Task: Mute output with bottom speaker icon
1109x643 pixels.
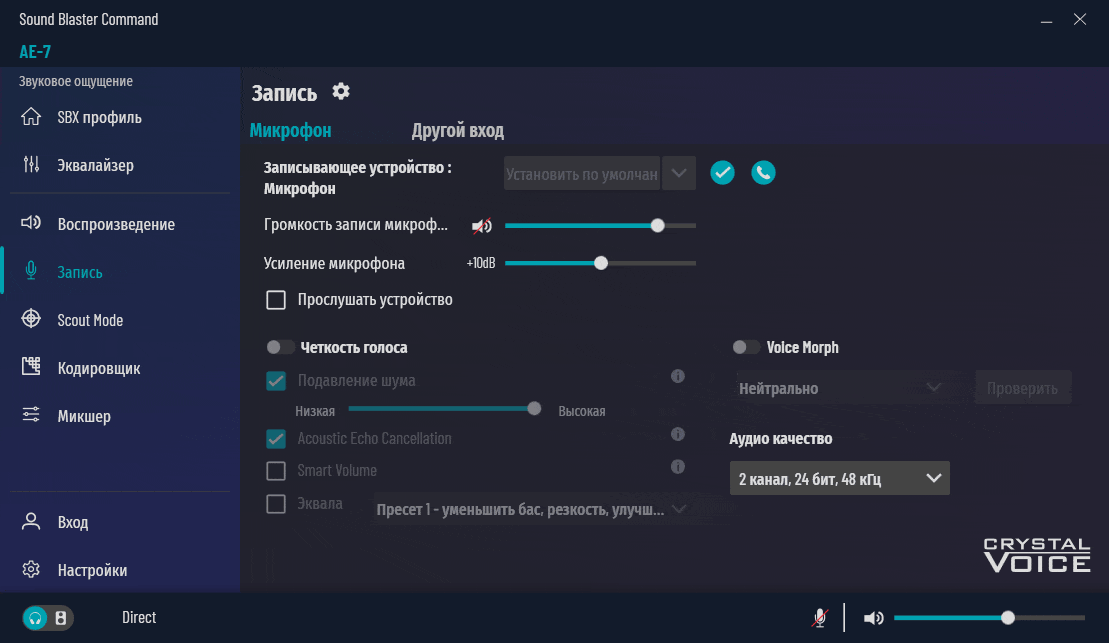Action: point(873,618)
